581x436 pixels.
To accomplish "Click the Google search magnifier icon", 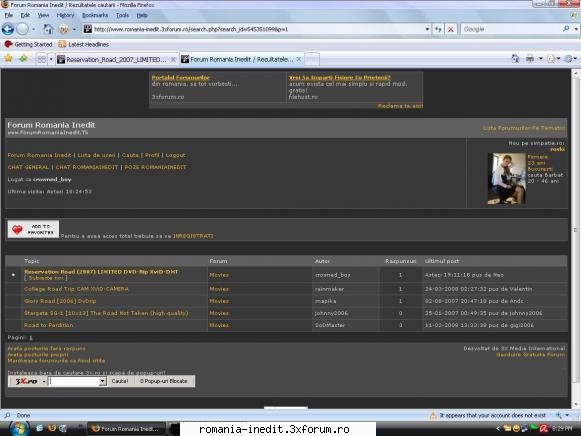I will [x=566, y=29].
